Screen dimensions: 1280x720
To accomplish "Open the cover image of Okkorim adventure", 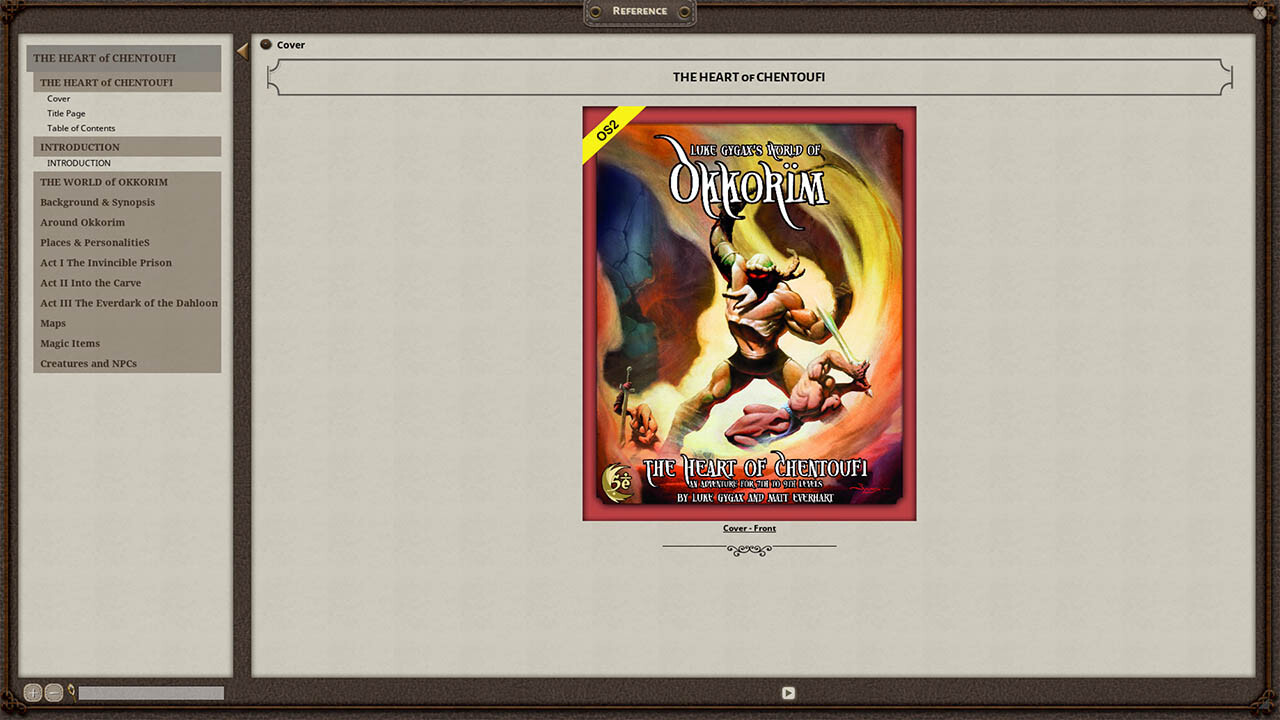I will click(x=749, y=313).
